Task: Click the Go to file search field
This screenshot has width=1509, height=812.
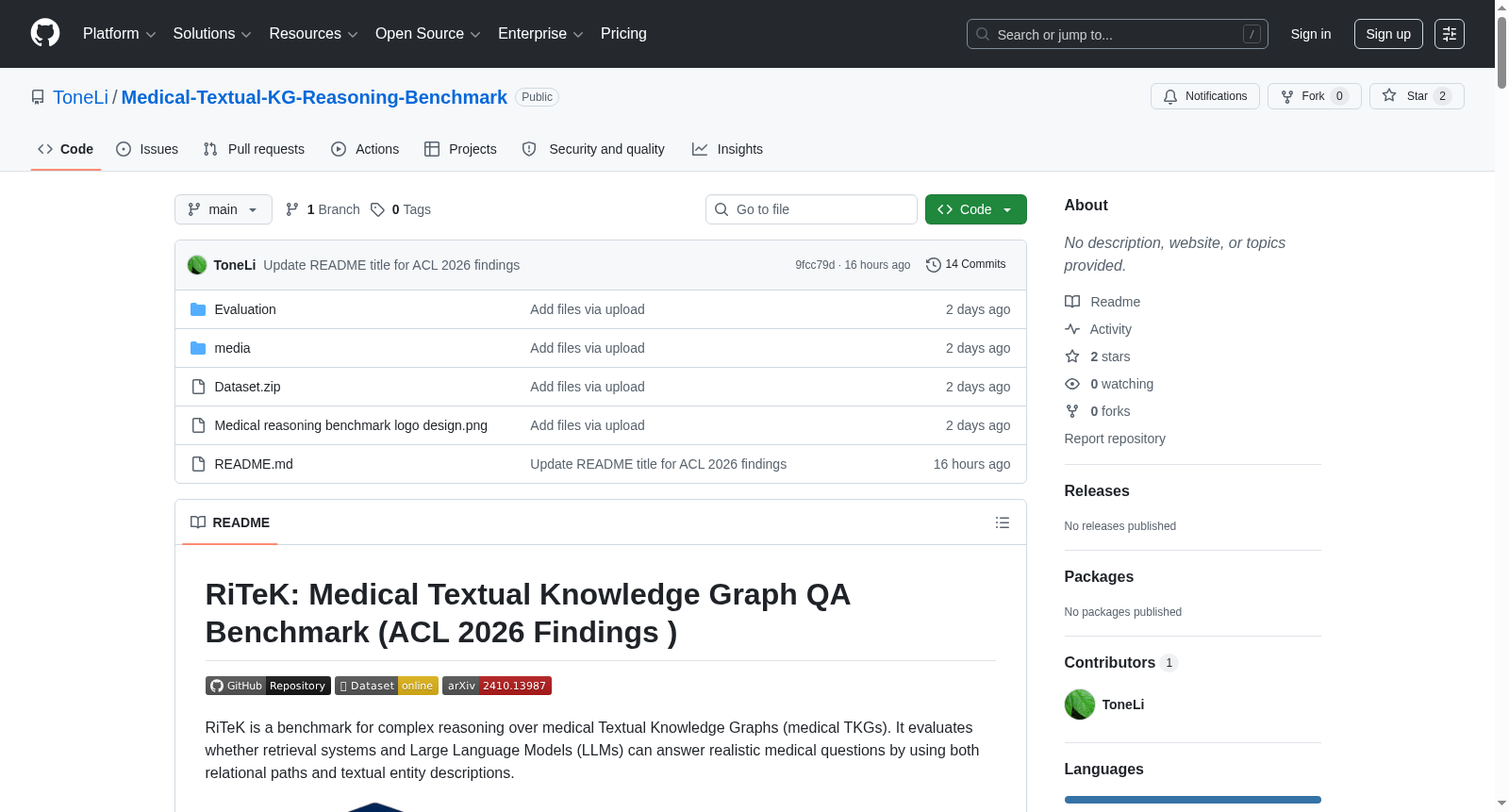Action: [811, 209]
